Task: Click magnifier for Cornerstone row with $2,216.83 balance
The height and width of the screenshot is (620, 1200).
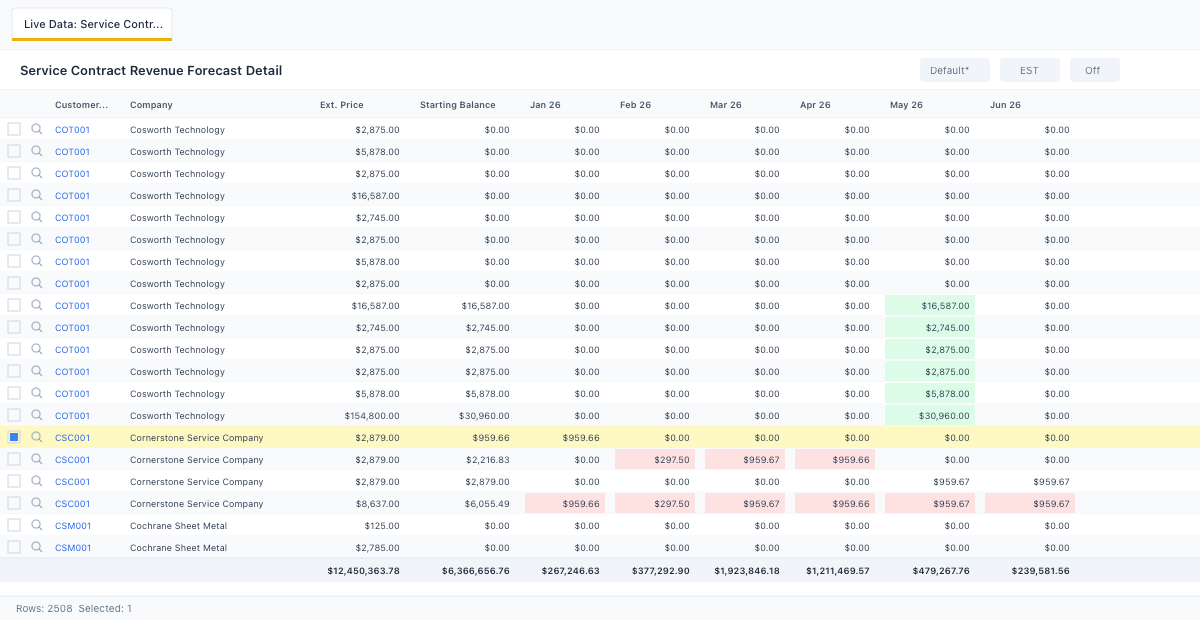Action: click(x=37, y=459)
